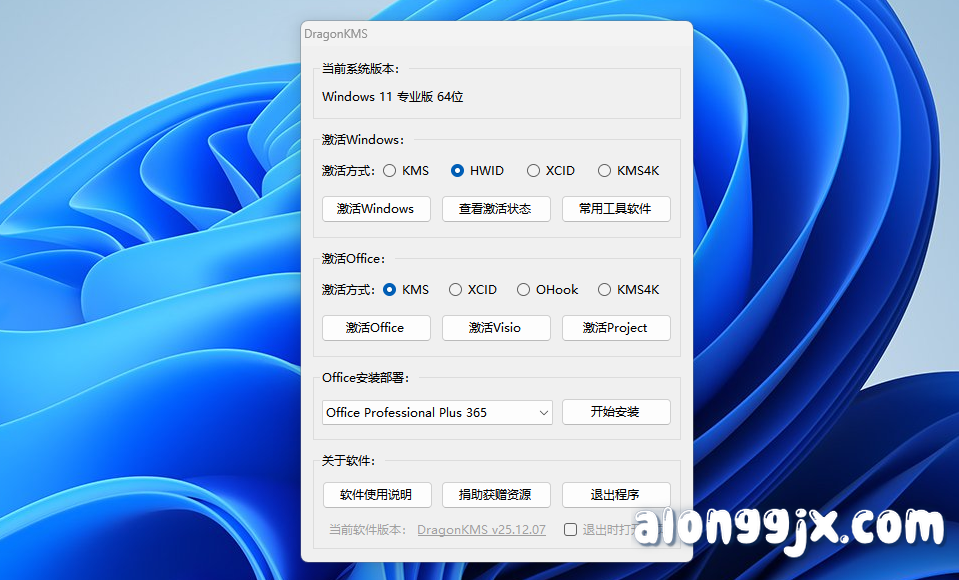Click 捐助获赠资源 donation button
Screen dimensions: 959x580
click(496, 494)
